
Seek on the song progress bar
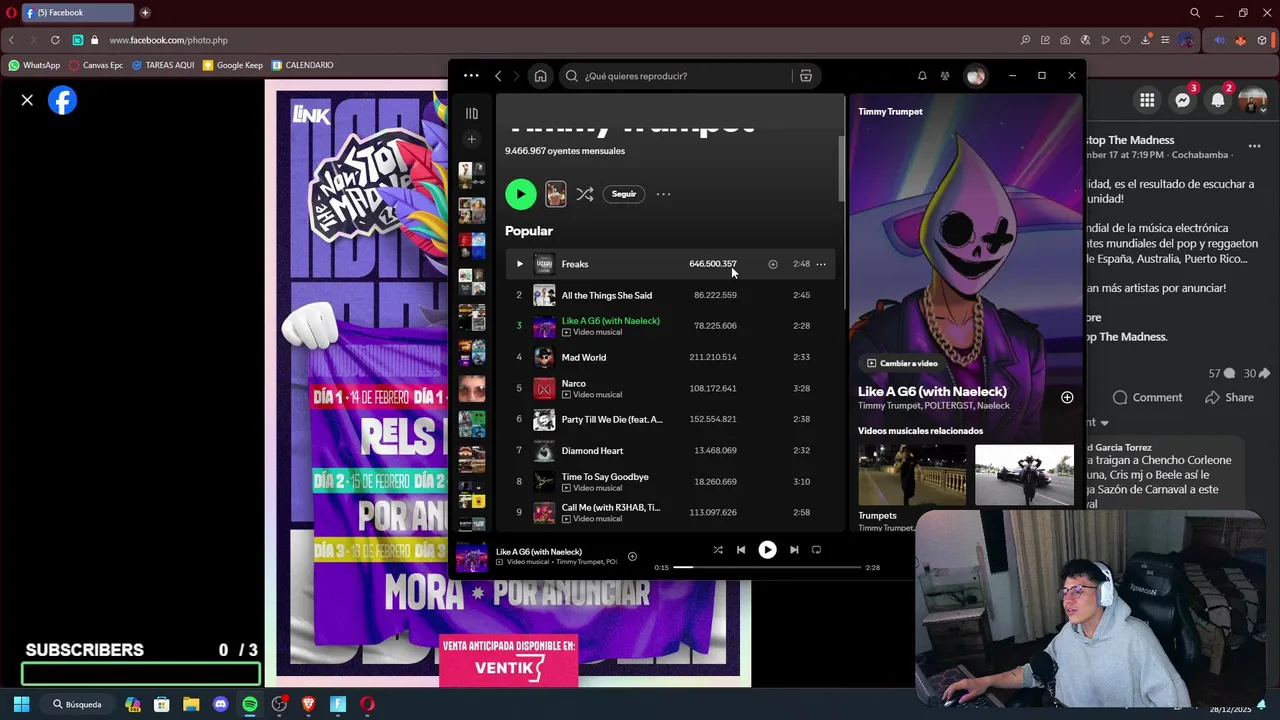tap(767, 567)
